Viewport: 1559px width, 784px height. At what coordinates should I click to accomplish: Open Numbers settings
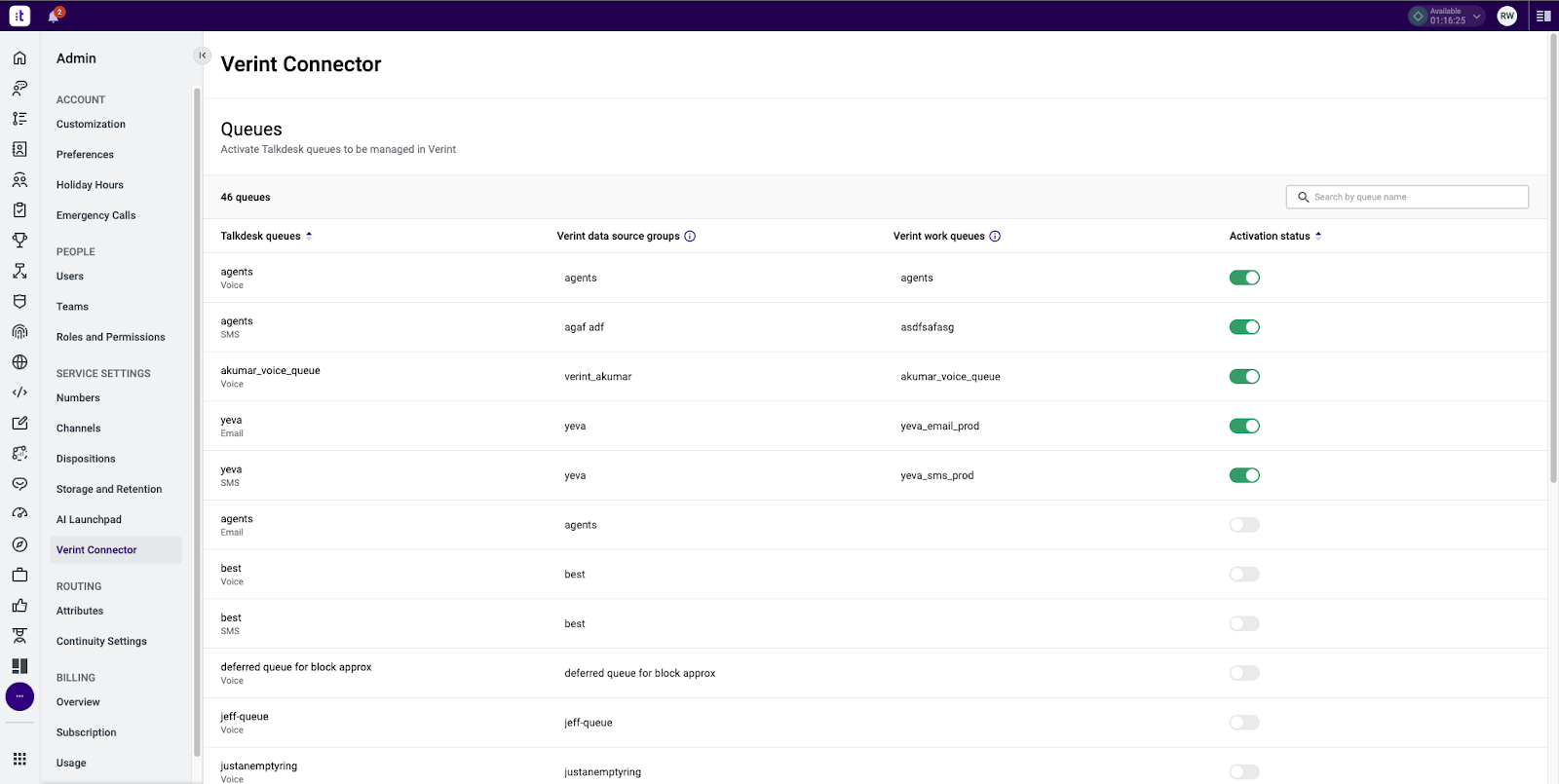click(78, 398)
